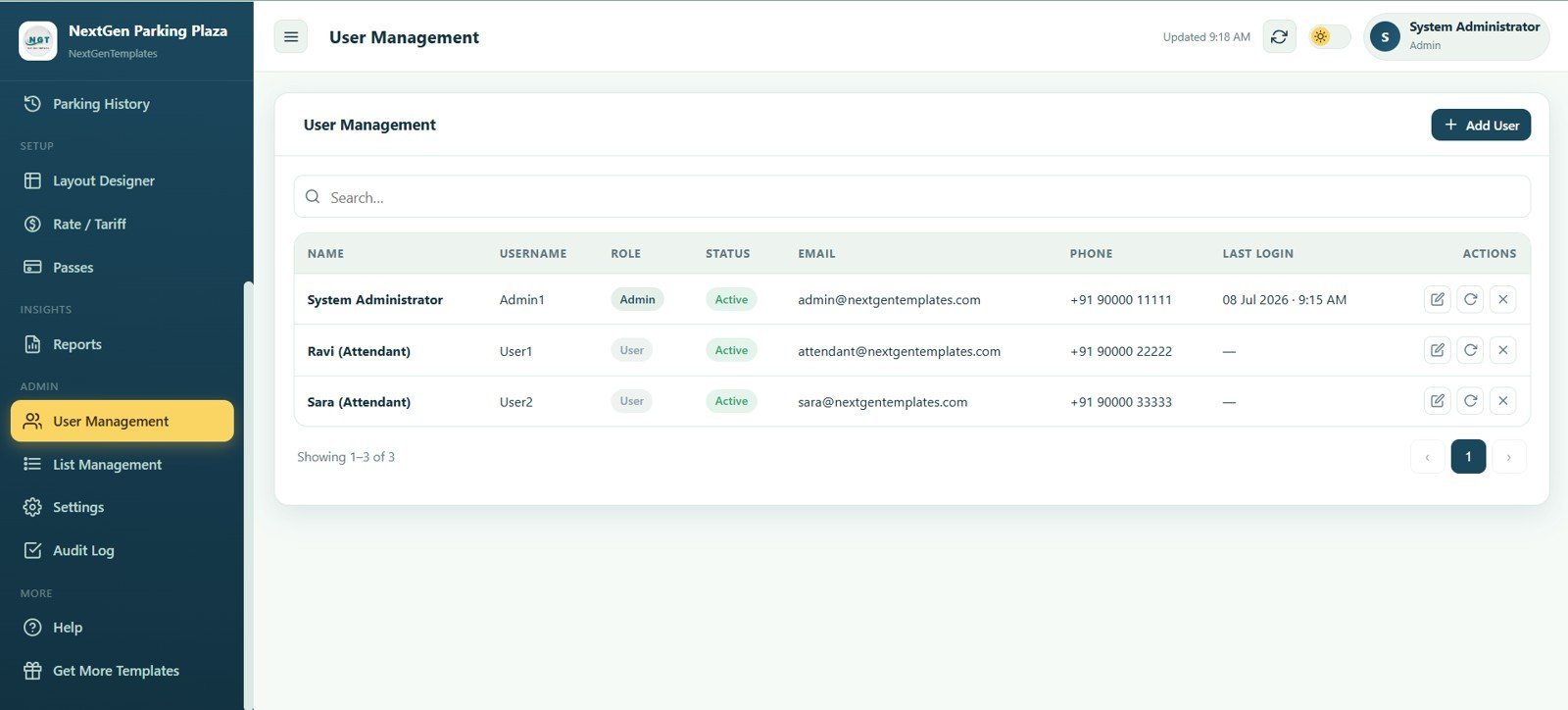Open the List Management page
The width and height of the screenshot is (1568, 710).
click(x=122, y=464)
